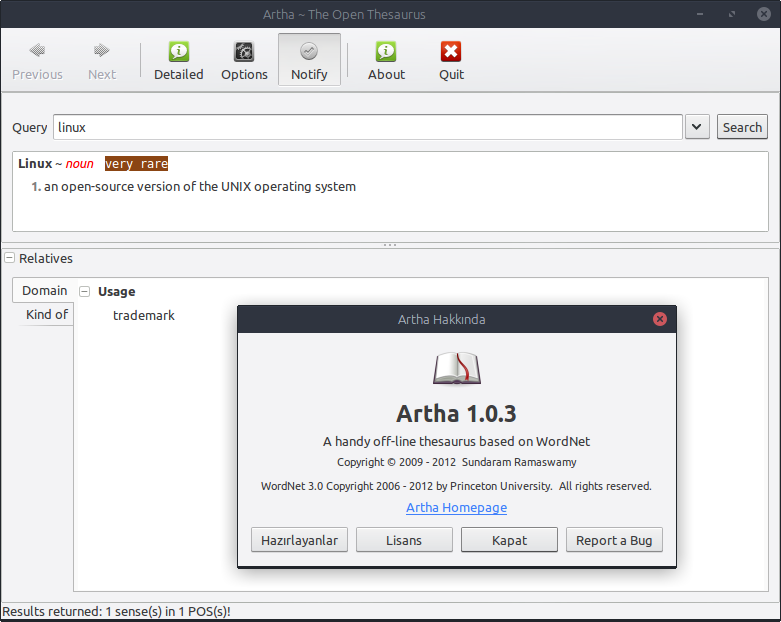Close the Artha Hakkında dialog with red X
The image size is (781, 622).
(660, 319)
